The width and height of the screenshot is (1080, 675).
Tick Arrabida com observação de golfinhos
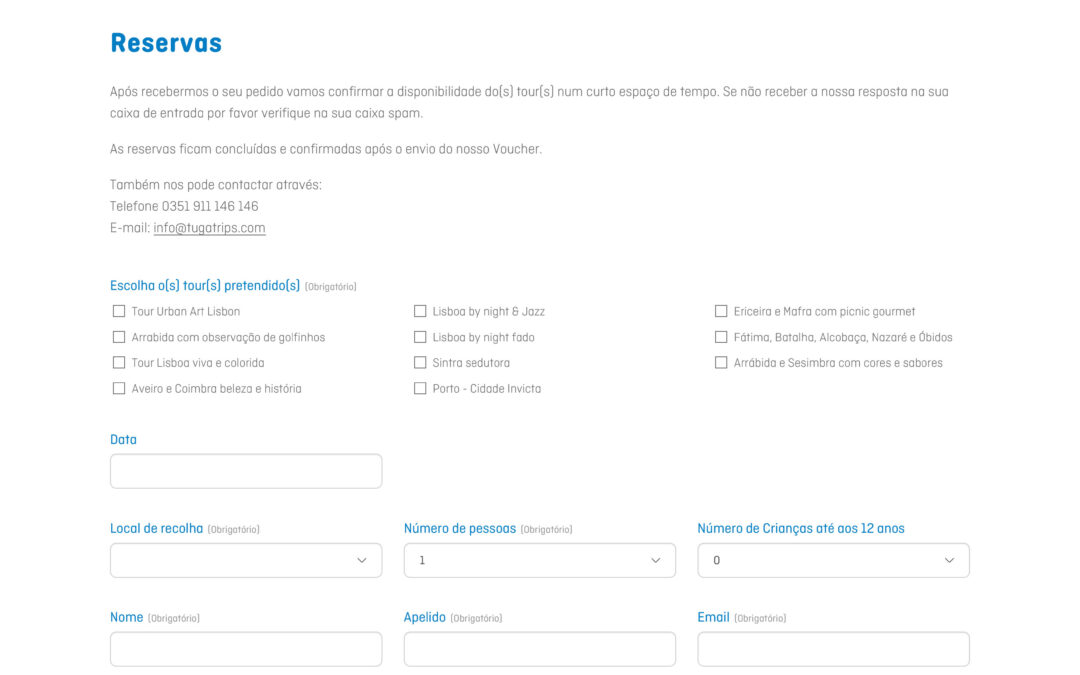point(119,337)
